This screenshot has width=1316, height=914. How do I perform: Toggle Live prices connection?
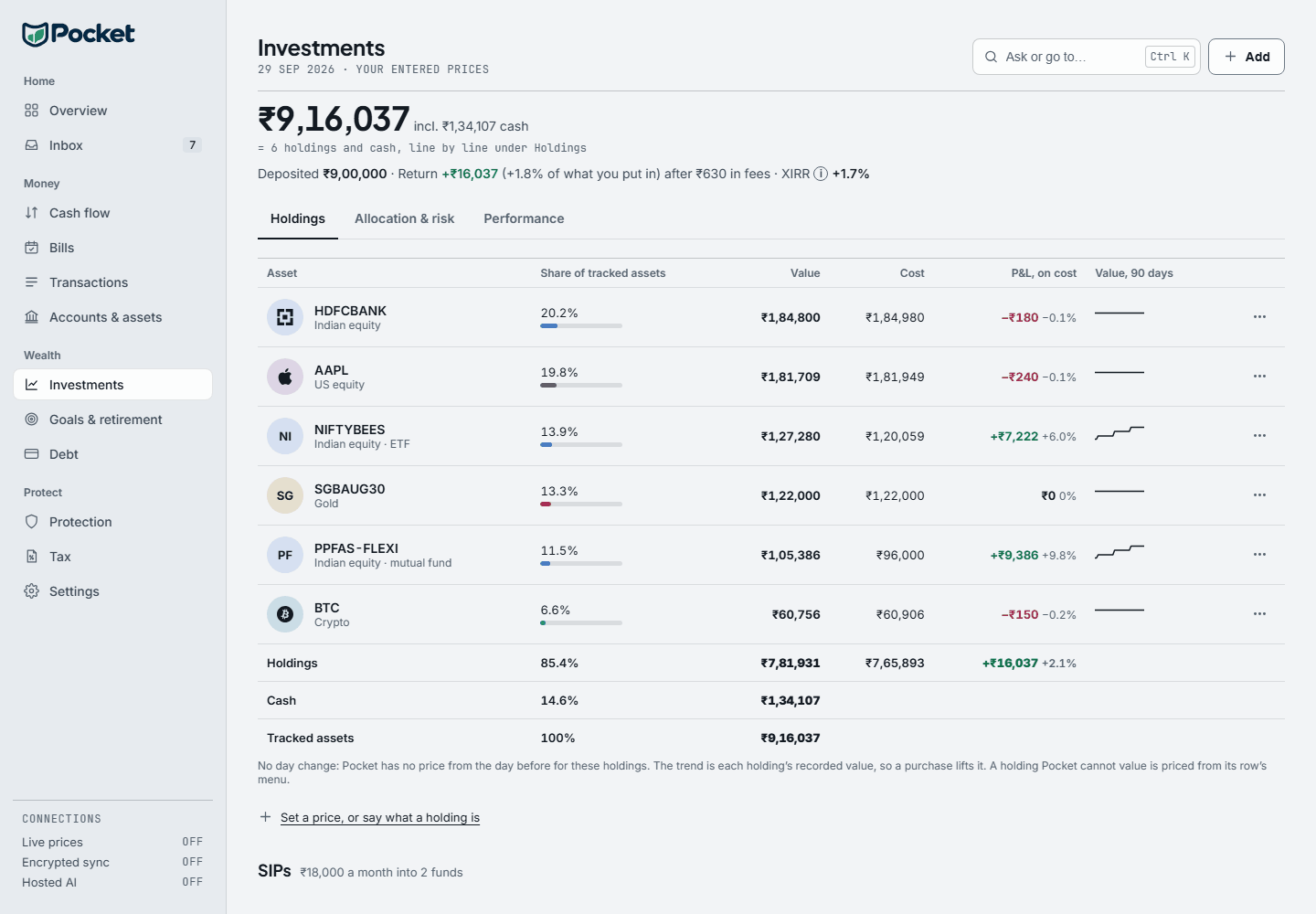[112, 842]
